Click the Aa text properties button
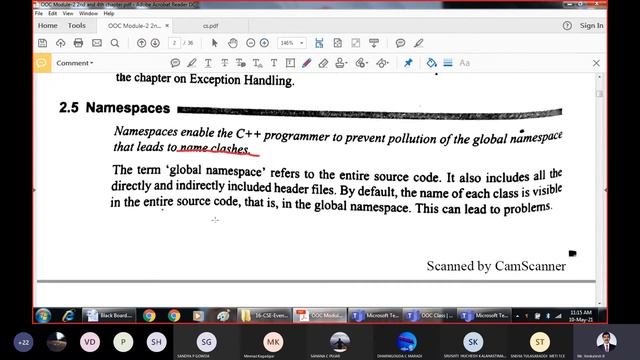Screen dimensions: 640x360 point(464,63)
